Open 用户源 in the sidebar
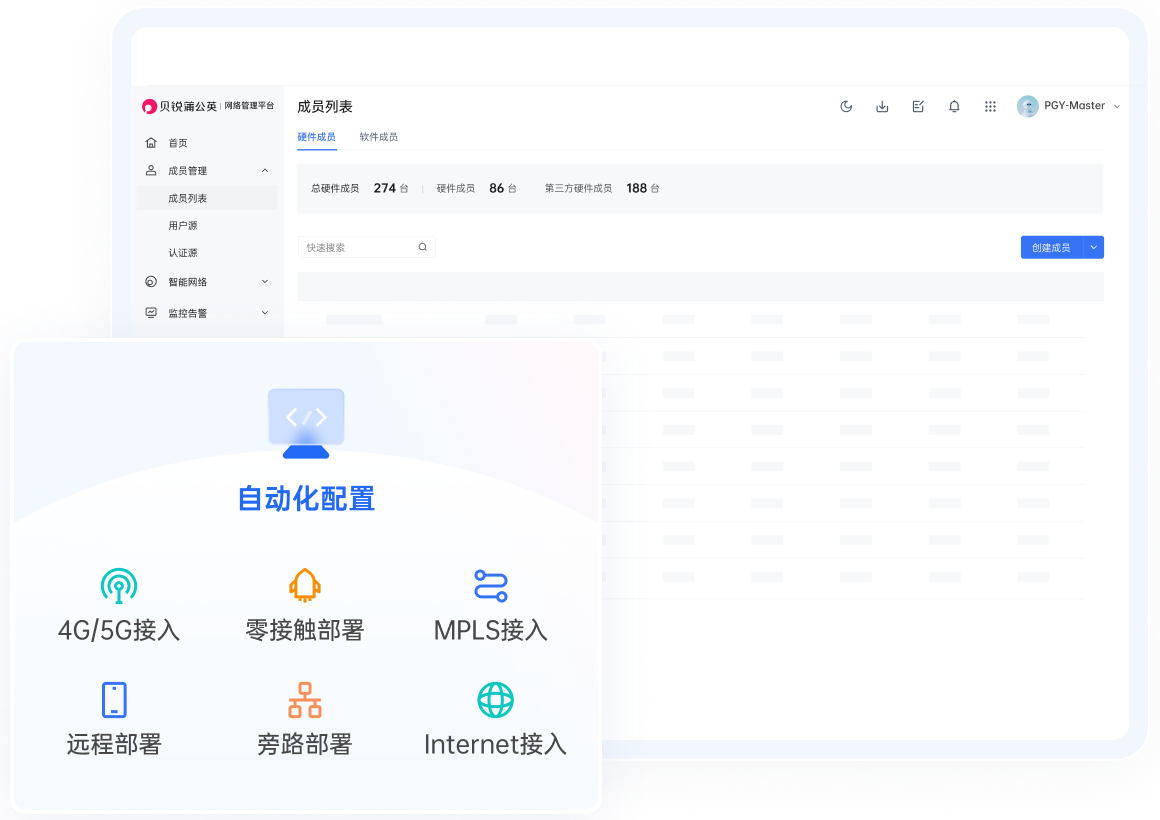1160x820 pixels. (x=183, y=226)
